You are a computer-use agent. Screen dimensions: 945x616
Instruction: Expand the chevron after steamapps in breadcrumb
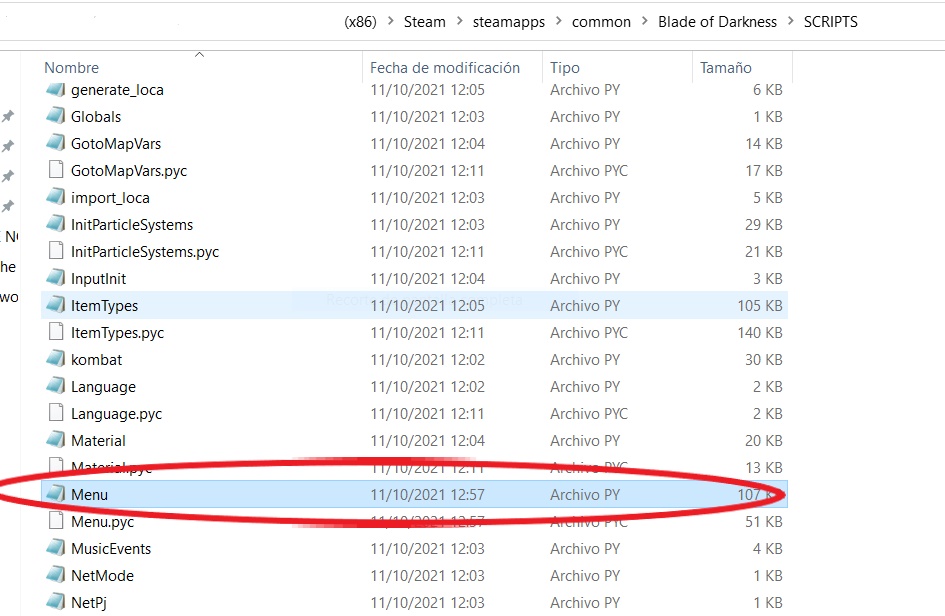coord(558,22)
